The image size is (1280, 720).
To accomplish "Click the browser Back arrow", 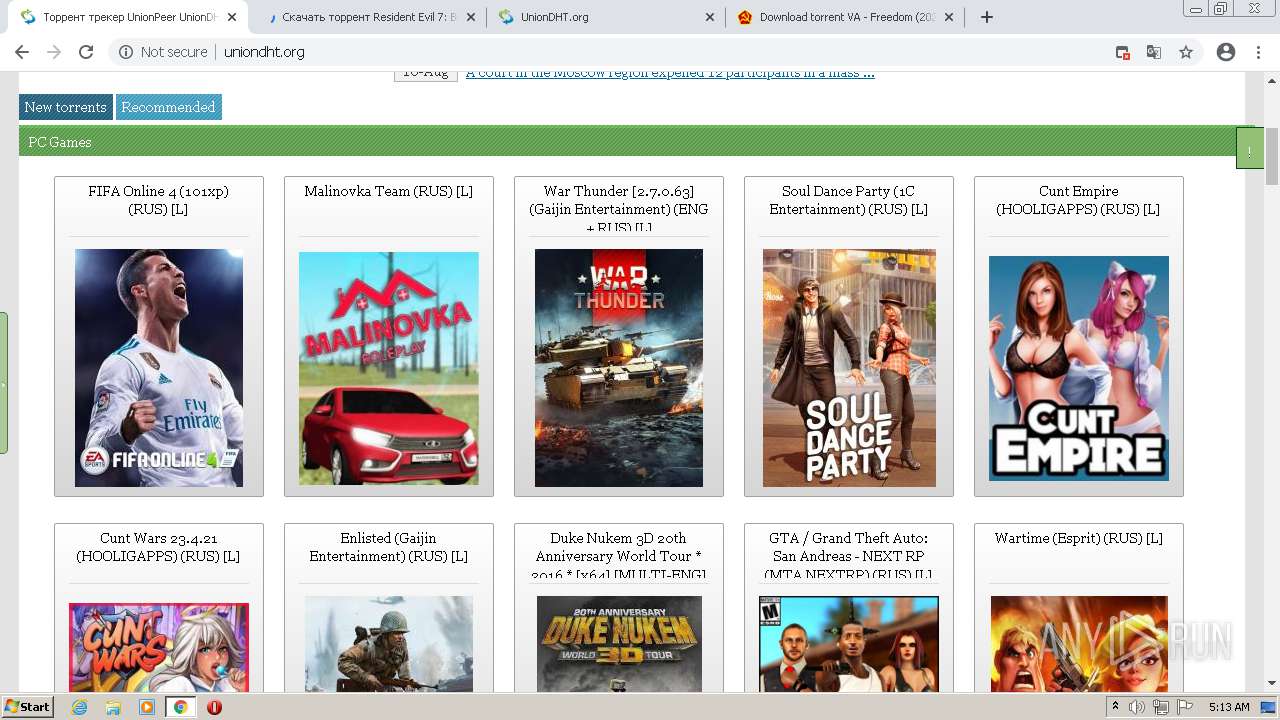I will pos(22,52).
